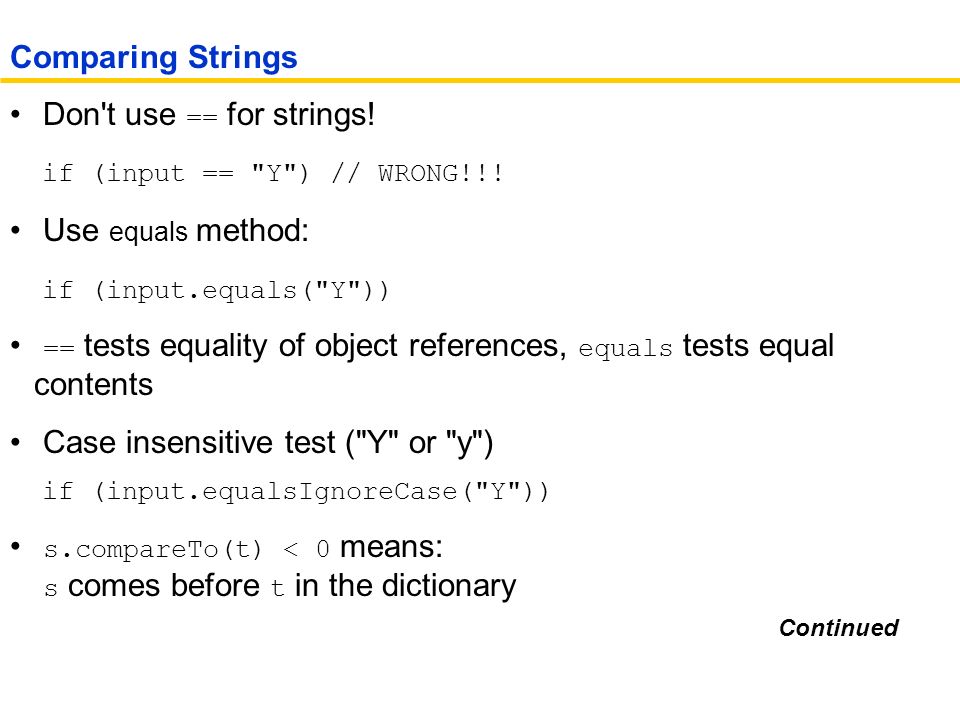Click the == symbol starting the third bullet

point(59,348)
